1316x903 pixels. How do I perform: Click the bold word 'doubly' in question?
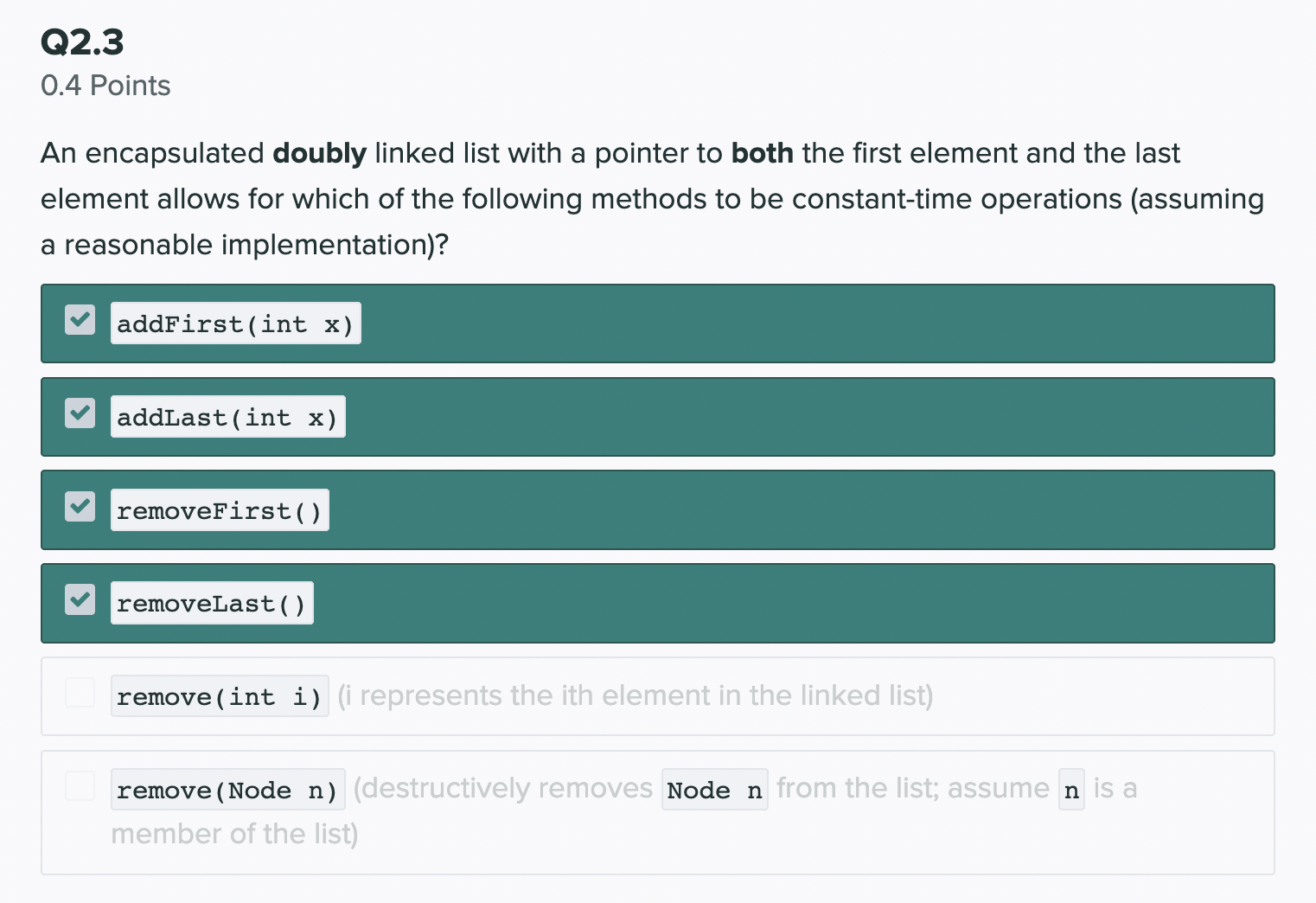point(319,153)
